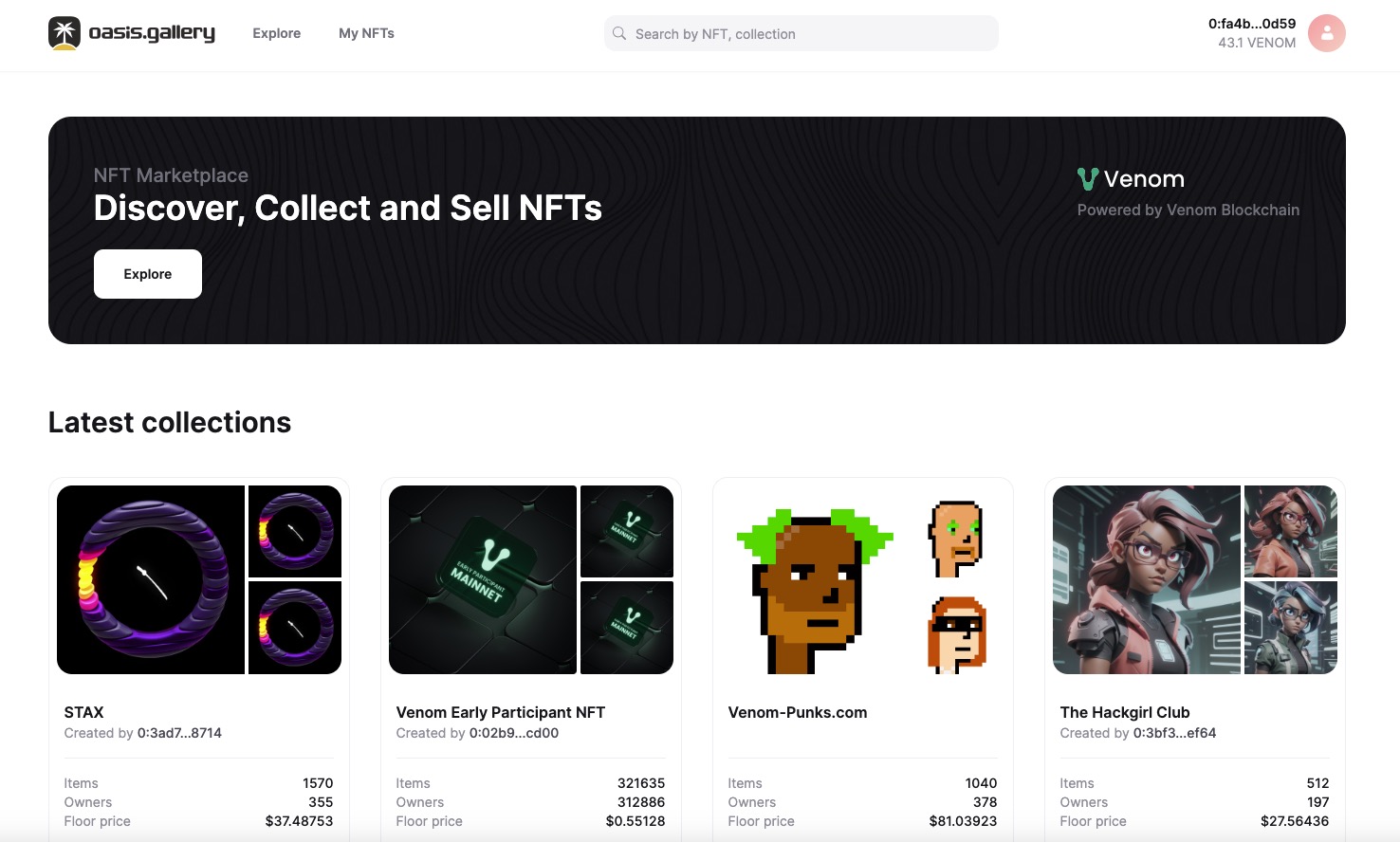Viewport: 1400px width, 842px height.
Task: Open the wallet address 0:fa4b...0d59
Action: (1251, 24)
